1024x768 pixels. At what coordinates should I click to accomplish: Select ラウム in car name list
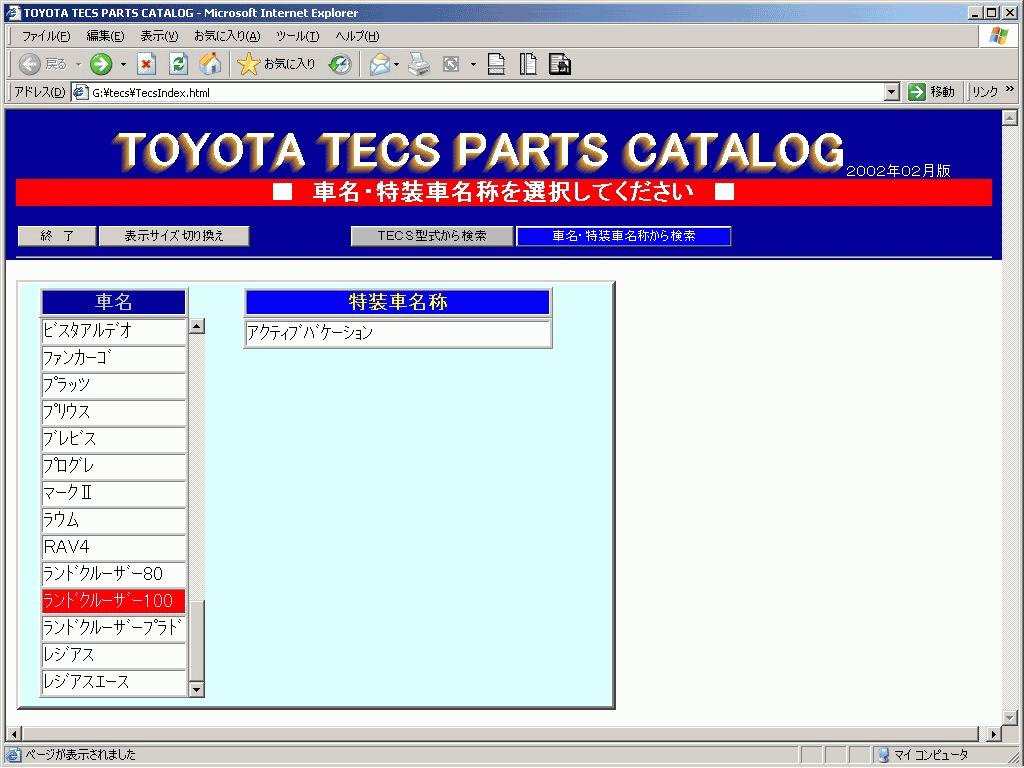point(114,520)
